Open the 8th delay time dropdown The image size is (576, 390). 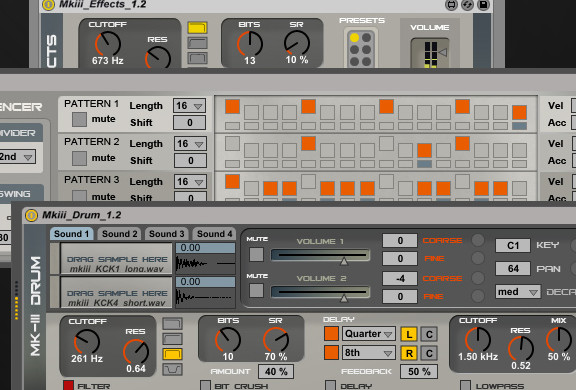click(369, 353)
